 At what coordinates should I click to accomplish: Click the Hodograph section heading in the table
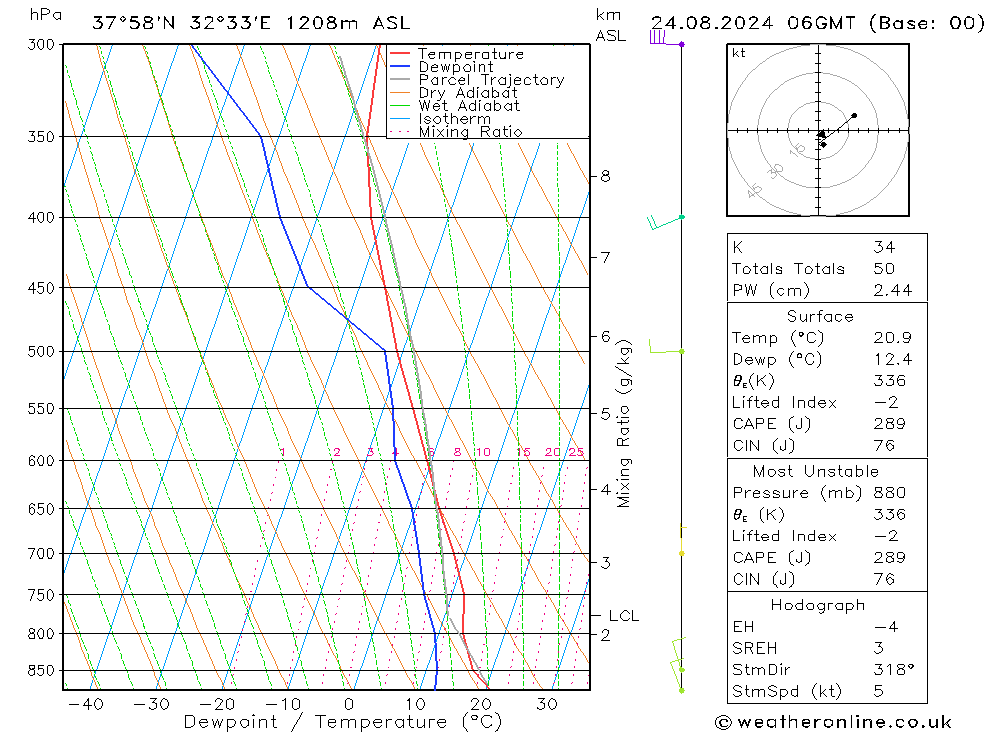click(819, 605)
